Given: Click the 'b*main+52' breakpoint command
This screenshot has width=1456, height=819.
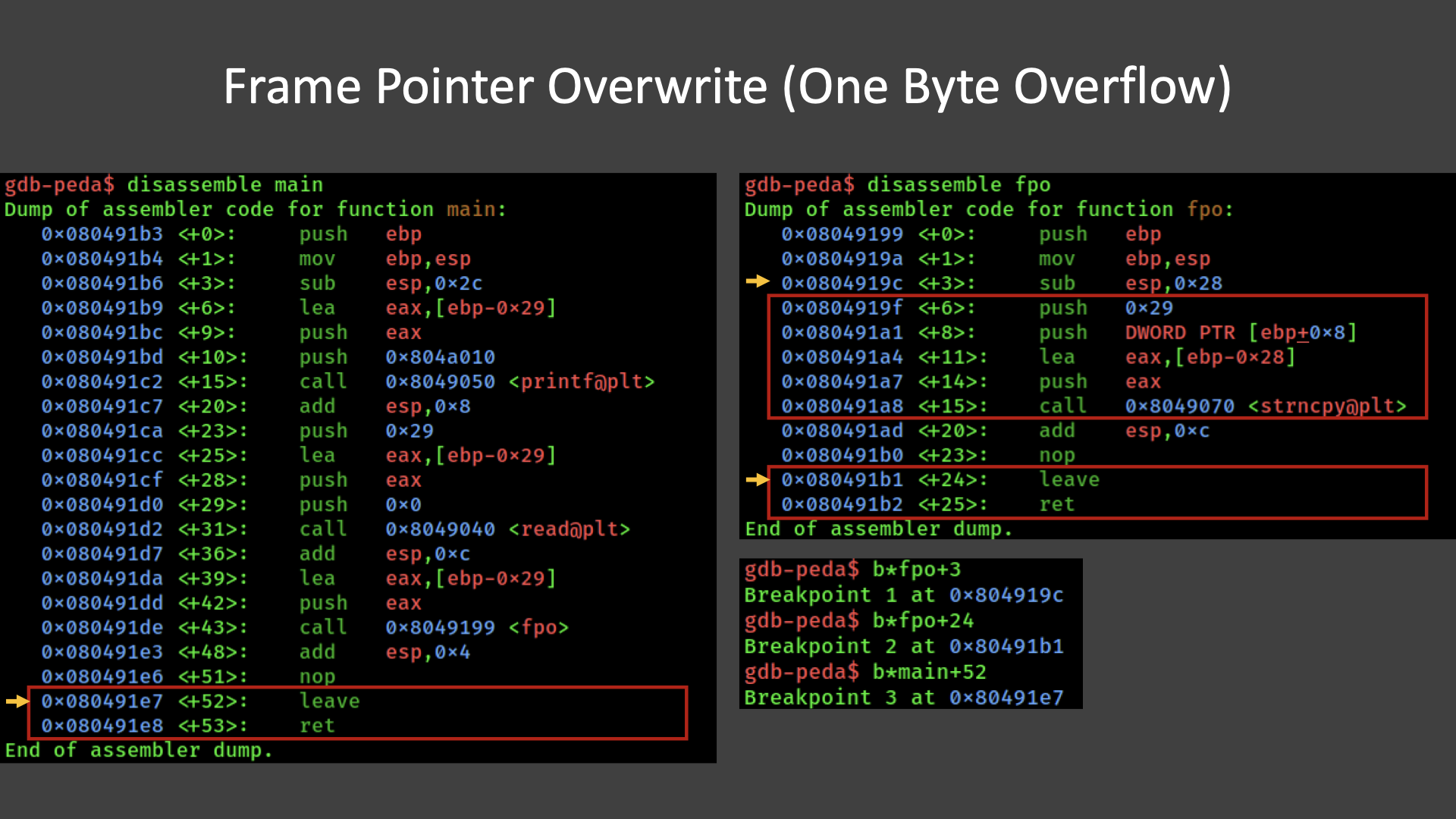Looking at the screenshot, I should 929,672.
